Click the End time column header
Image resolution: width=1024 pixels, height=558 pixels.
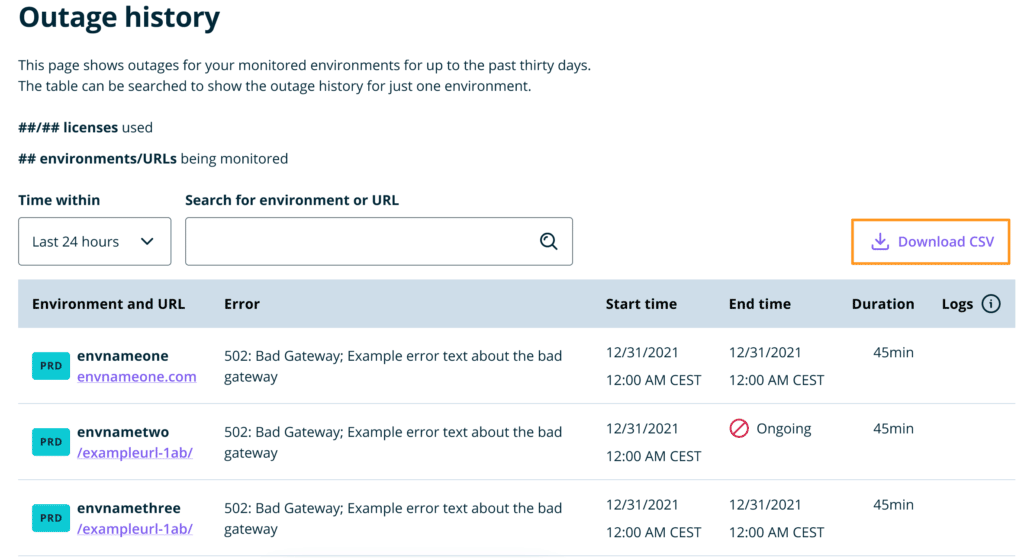point(759,304)
